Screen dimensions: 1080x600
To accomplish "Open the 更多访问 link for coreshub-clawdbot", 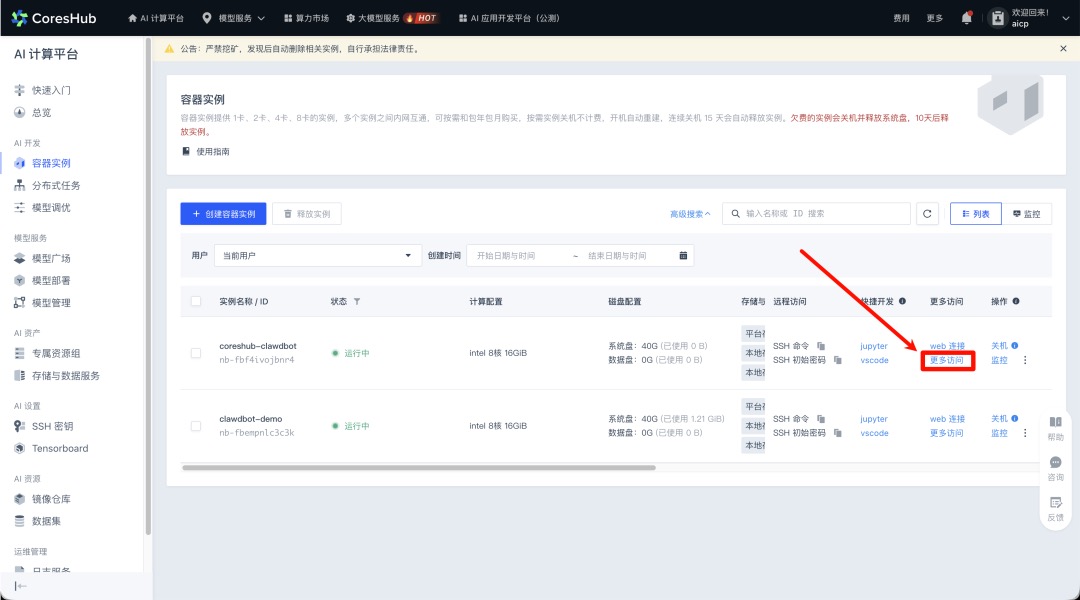I will 947,360.
